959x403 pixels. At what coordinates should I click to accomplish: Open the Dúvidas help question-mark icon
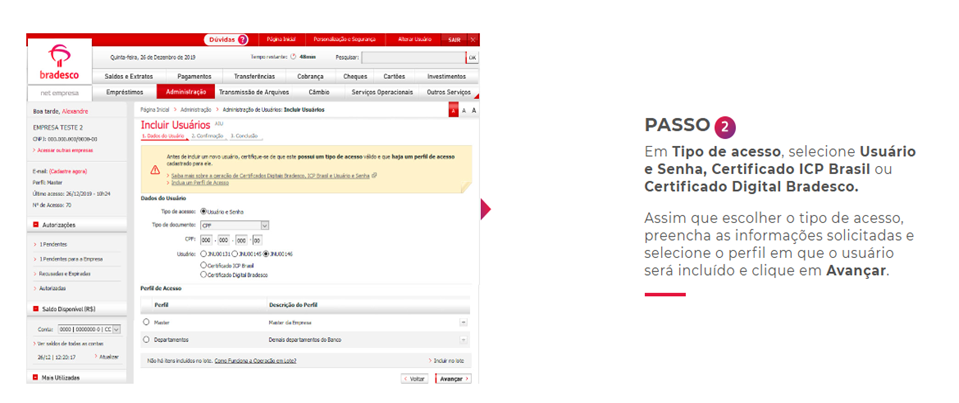coord(242,39)
